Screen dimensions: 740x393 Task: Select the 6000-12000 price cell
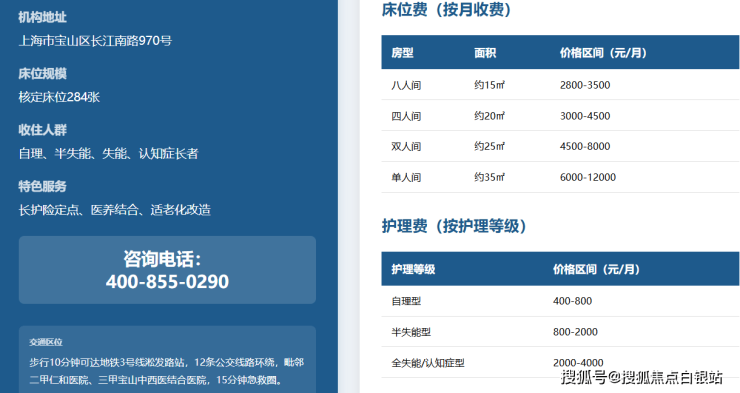588,177
